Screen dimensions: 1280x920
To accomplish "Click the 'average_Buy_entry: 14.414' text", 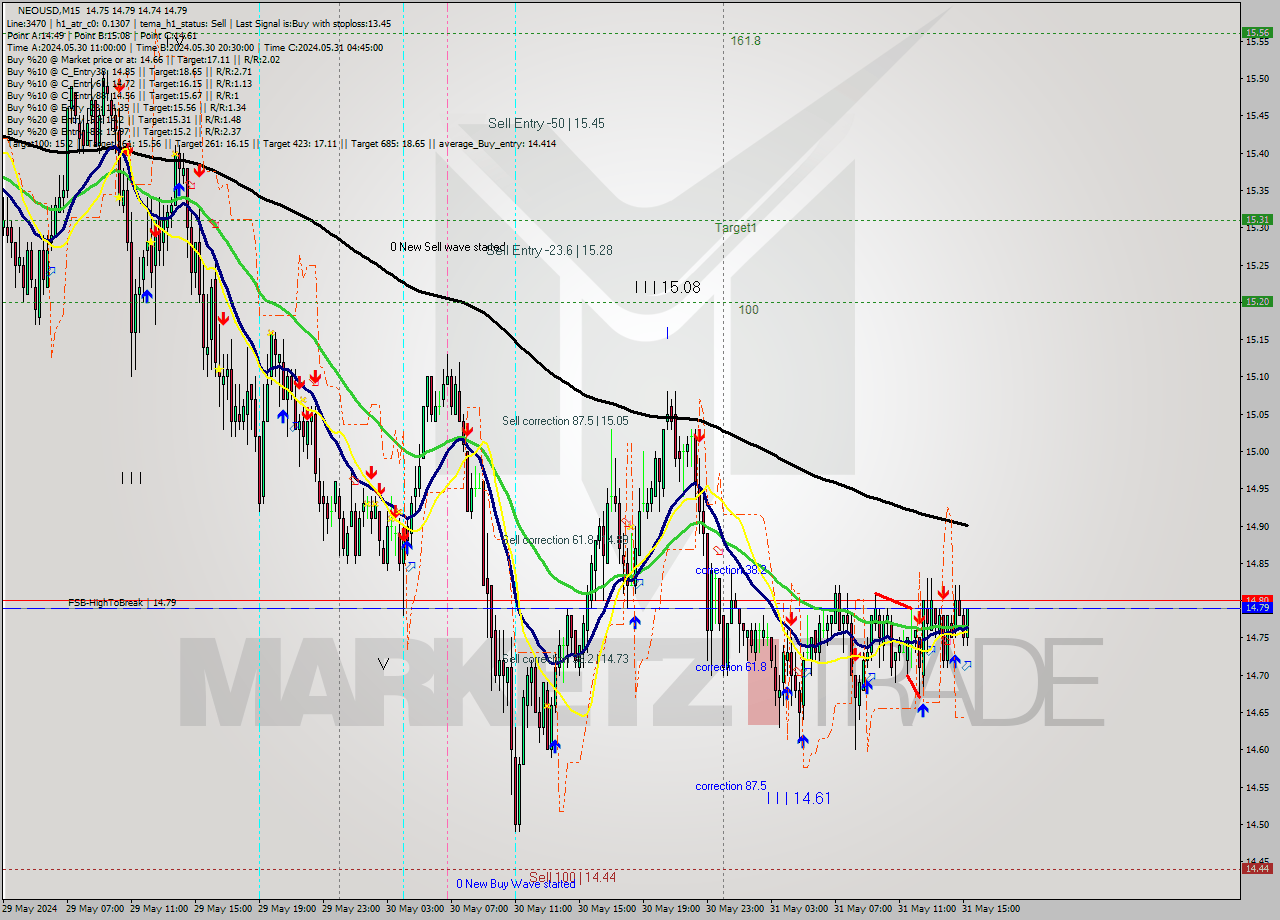I will [497, 143].
